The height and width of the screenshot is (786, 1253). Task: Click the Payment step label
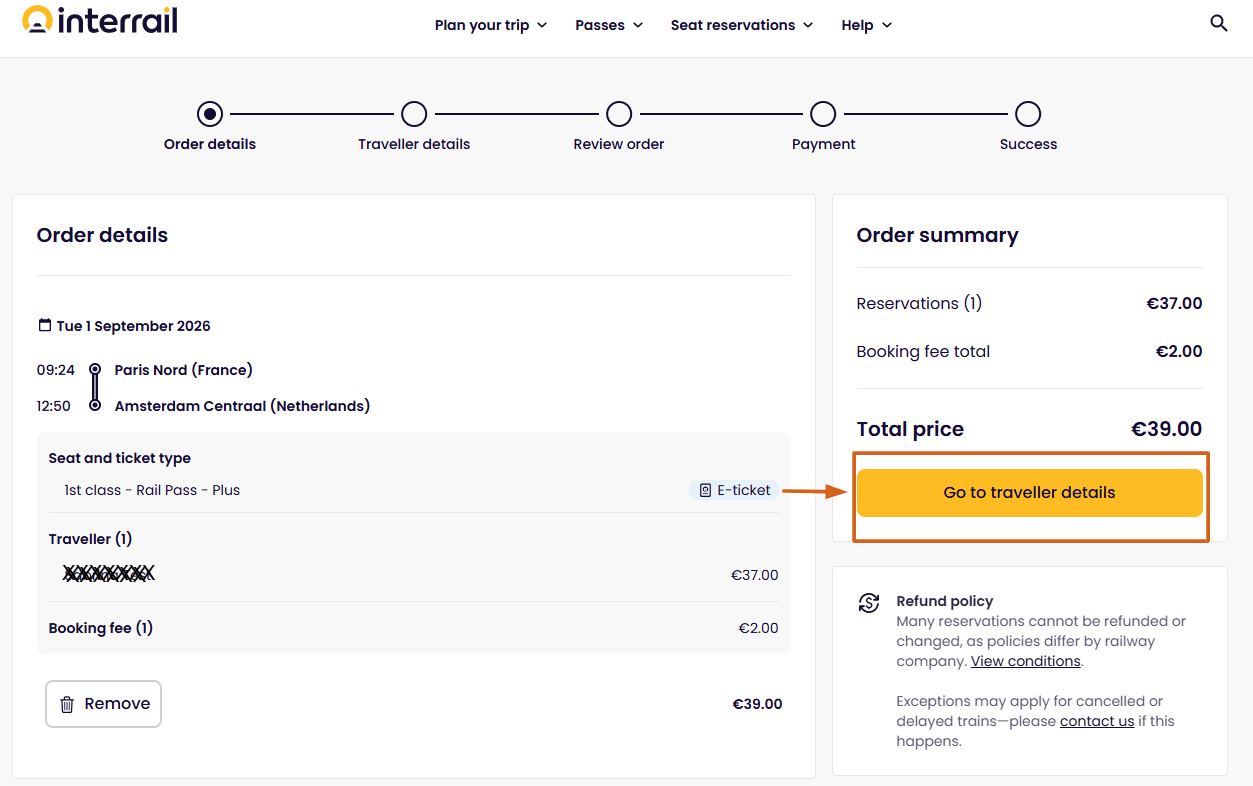(x=823, y=144)
